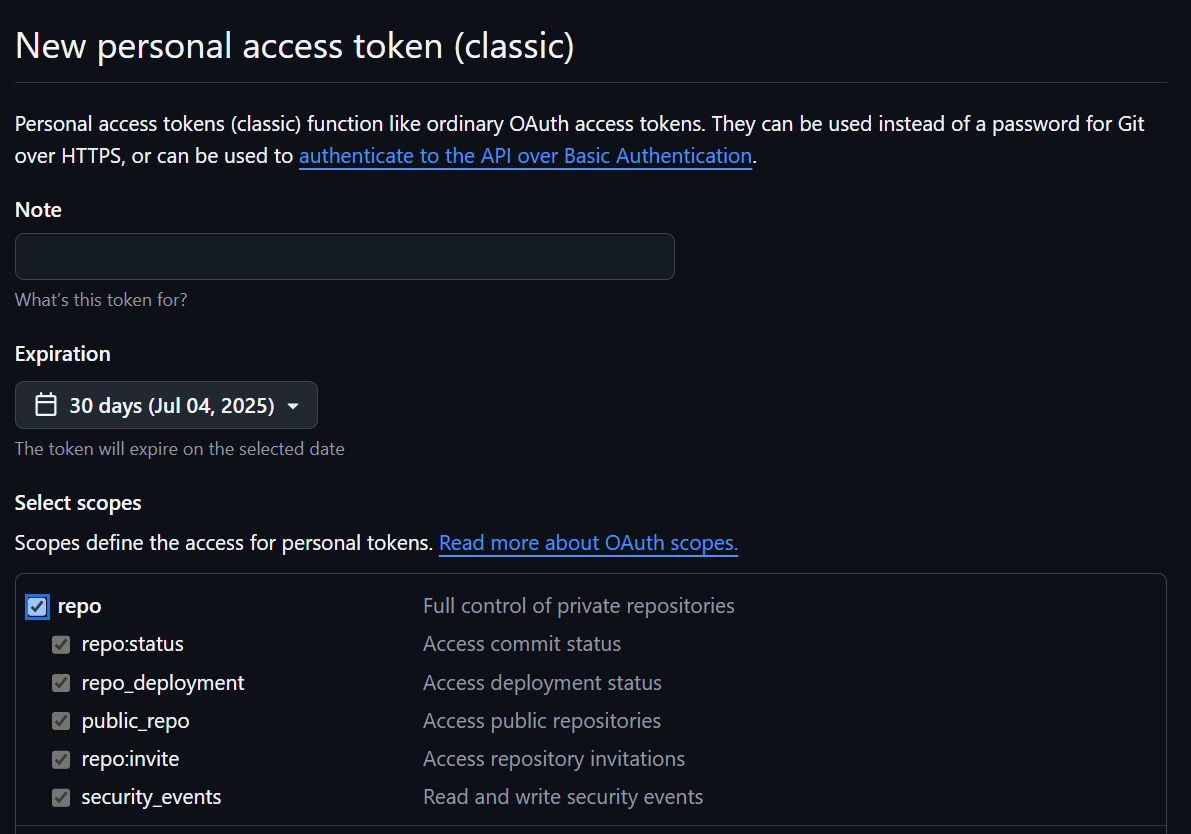Toggle the public_repo checkbox
This screenshot has height=834, width=1191.
click(x=61, y=721)
